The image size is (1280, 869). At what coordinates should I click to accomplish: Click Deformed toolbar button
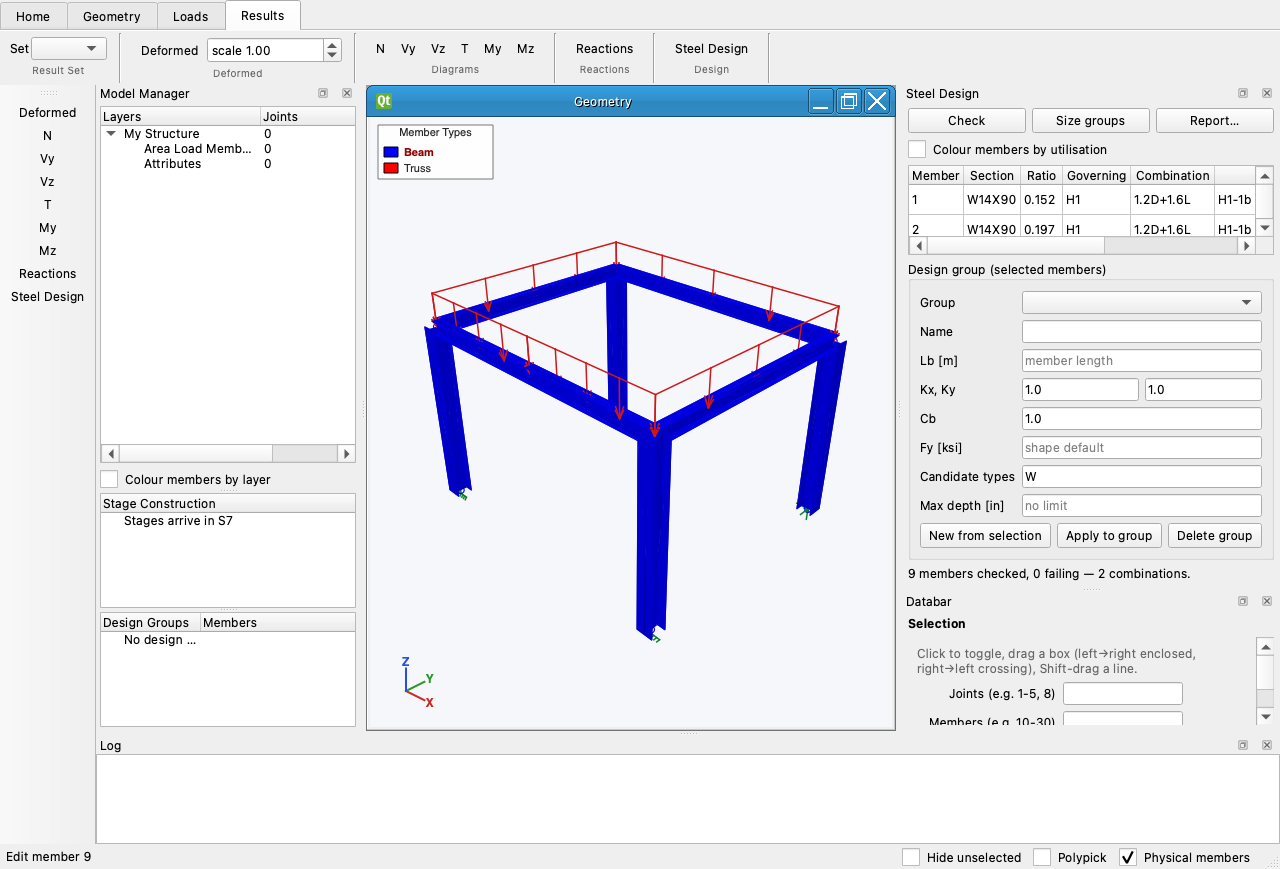[170, 50]
